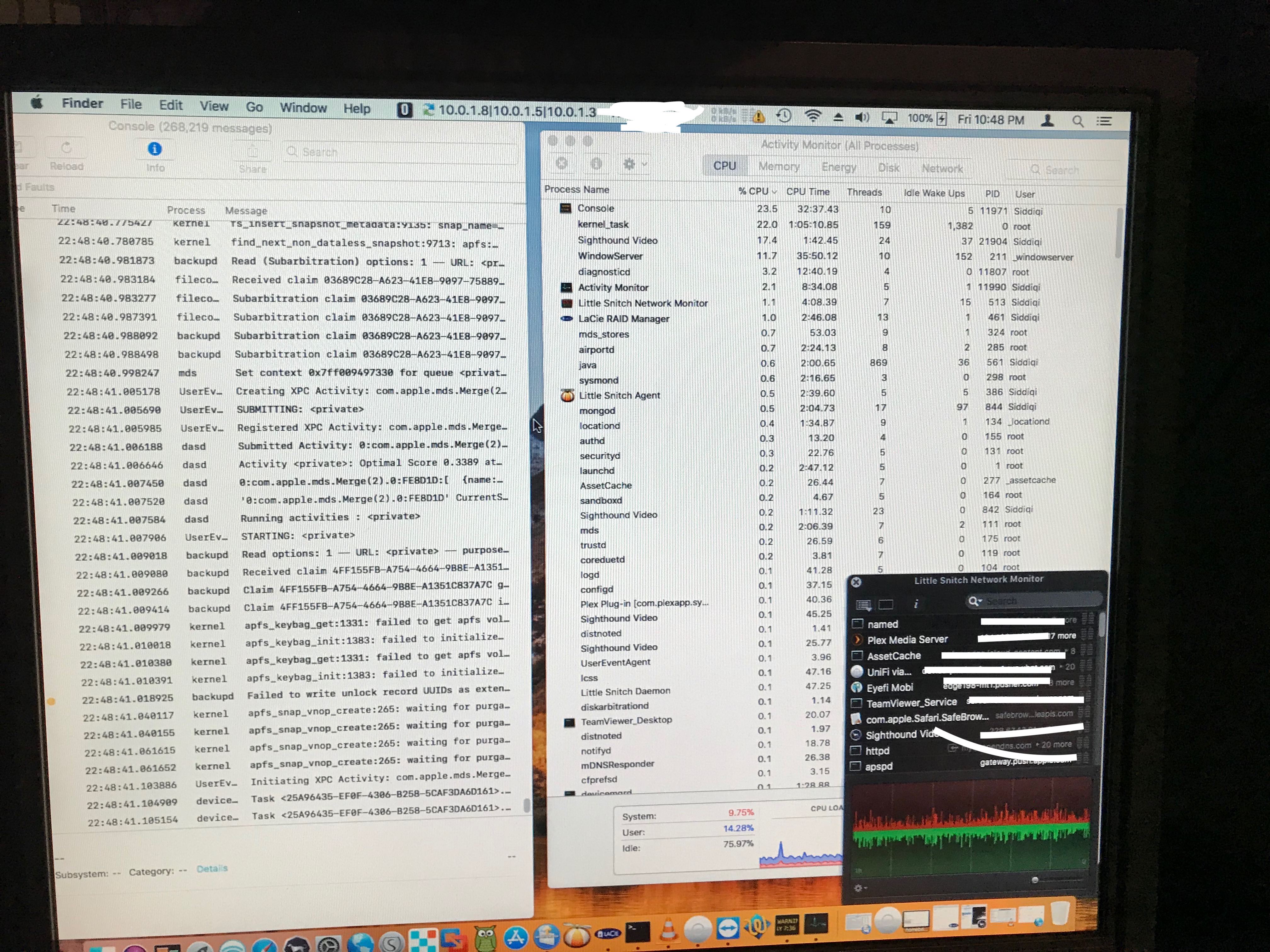Click the Share icon in Console toolbar

[x=253, y=151]
